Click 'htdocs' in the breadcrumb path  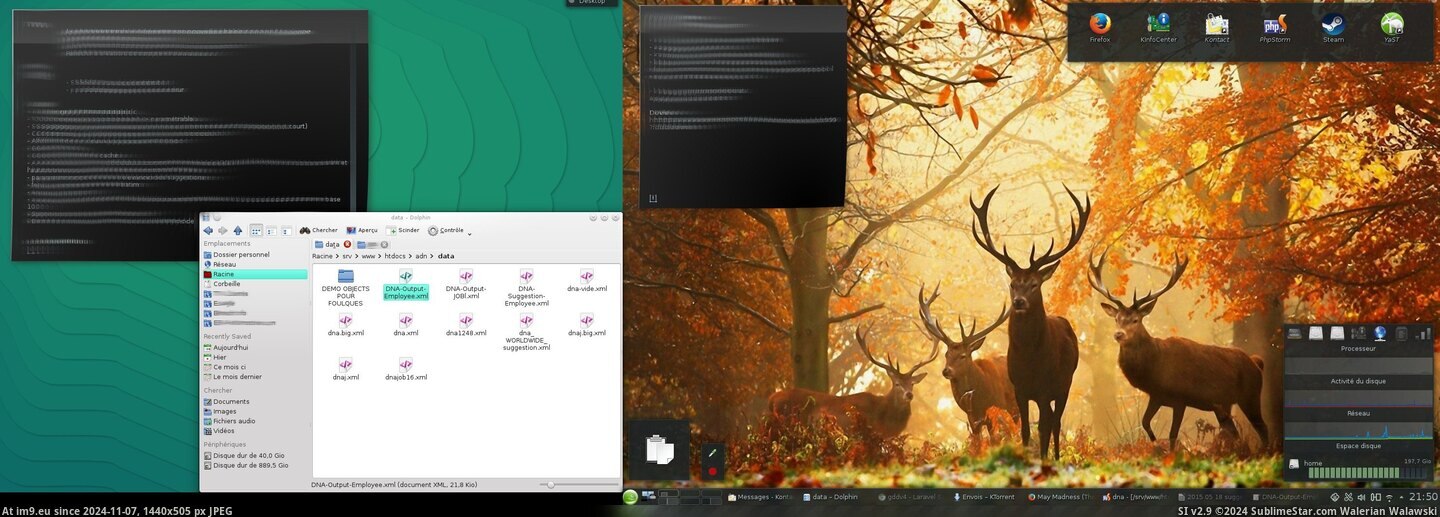tap(396, 256)
